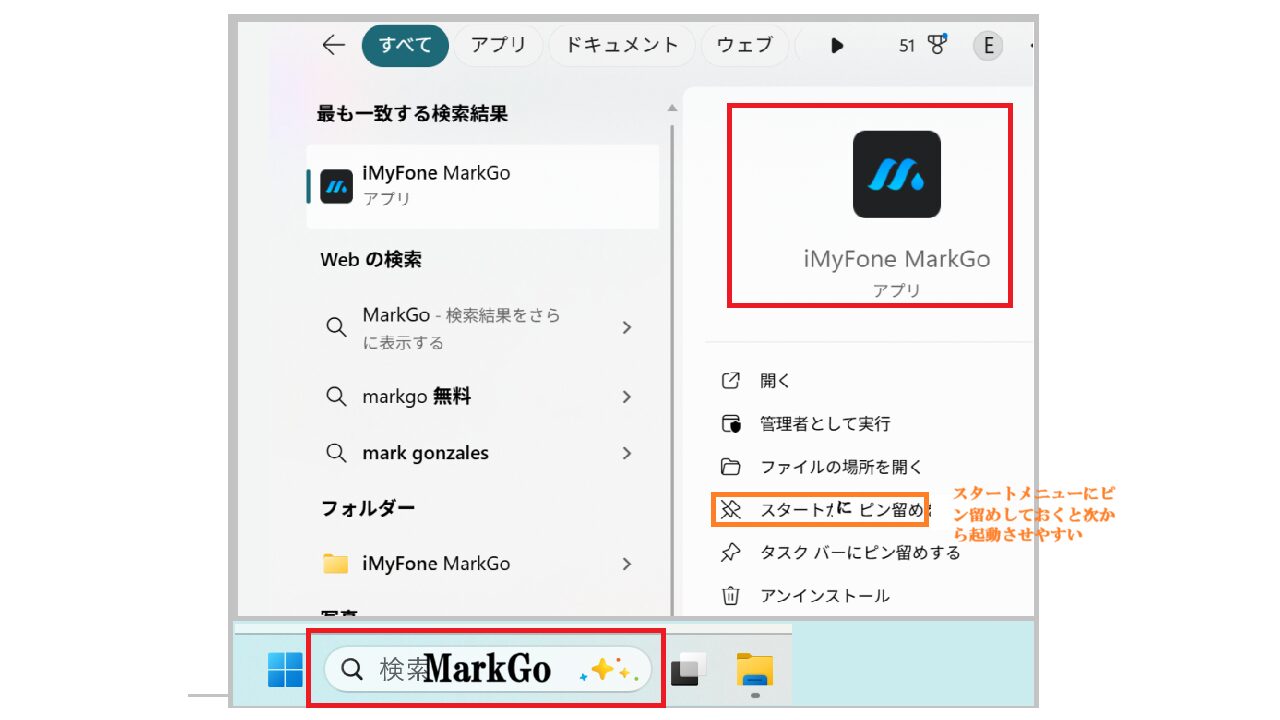Choose ファイルの場所を開く
Screen dimensions: 1280x720
(x=841, y=467)
